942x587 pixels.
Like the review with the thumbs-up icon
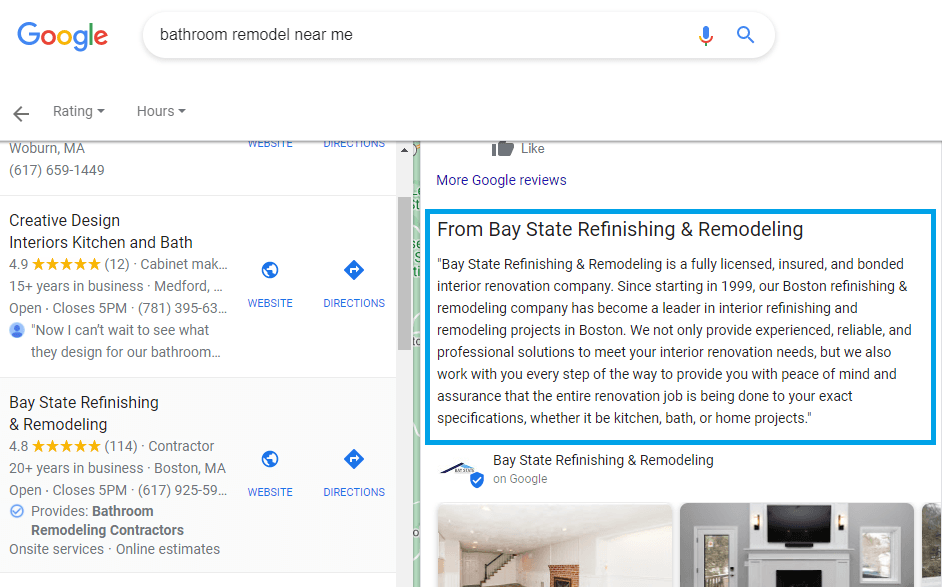click(x=503, y=148)
